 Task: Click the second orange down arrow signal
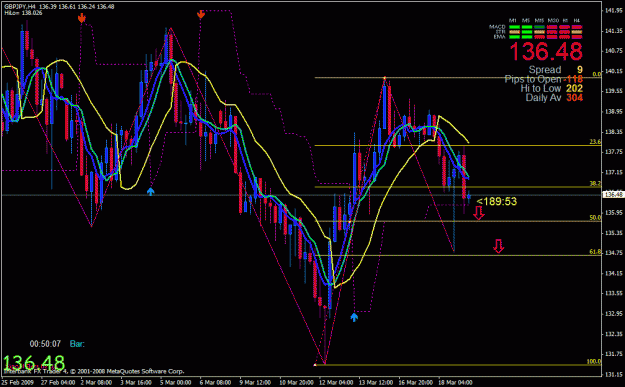[x=200, y=15]
